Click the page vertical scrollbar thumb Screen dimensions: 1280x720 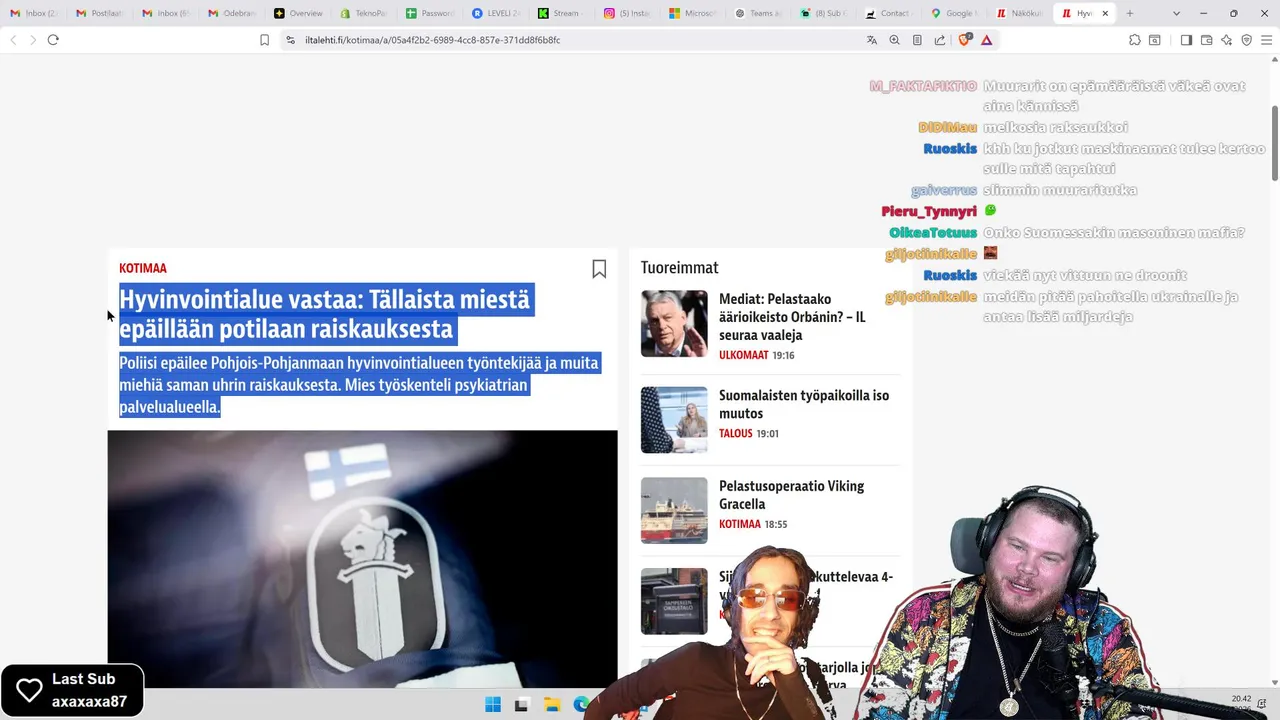[1274, 142]
